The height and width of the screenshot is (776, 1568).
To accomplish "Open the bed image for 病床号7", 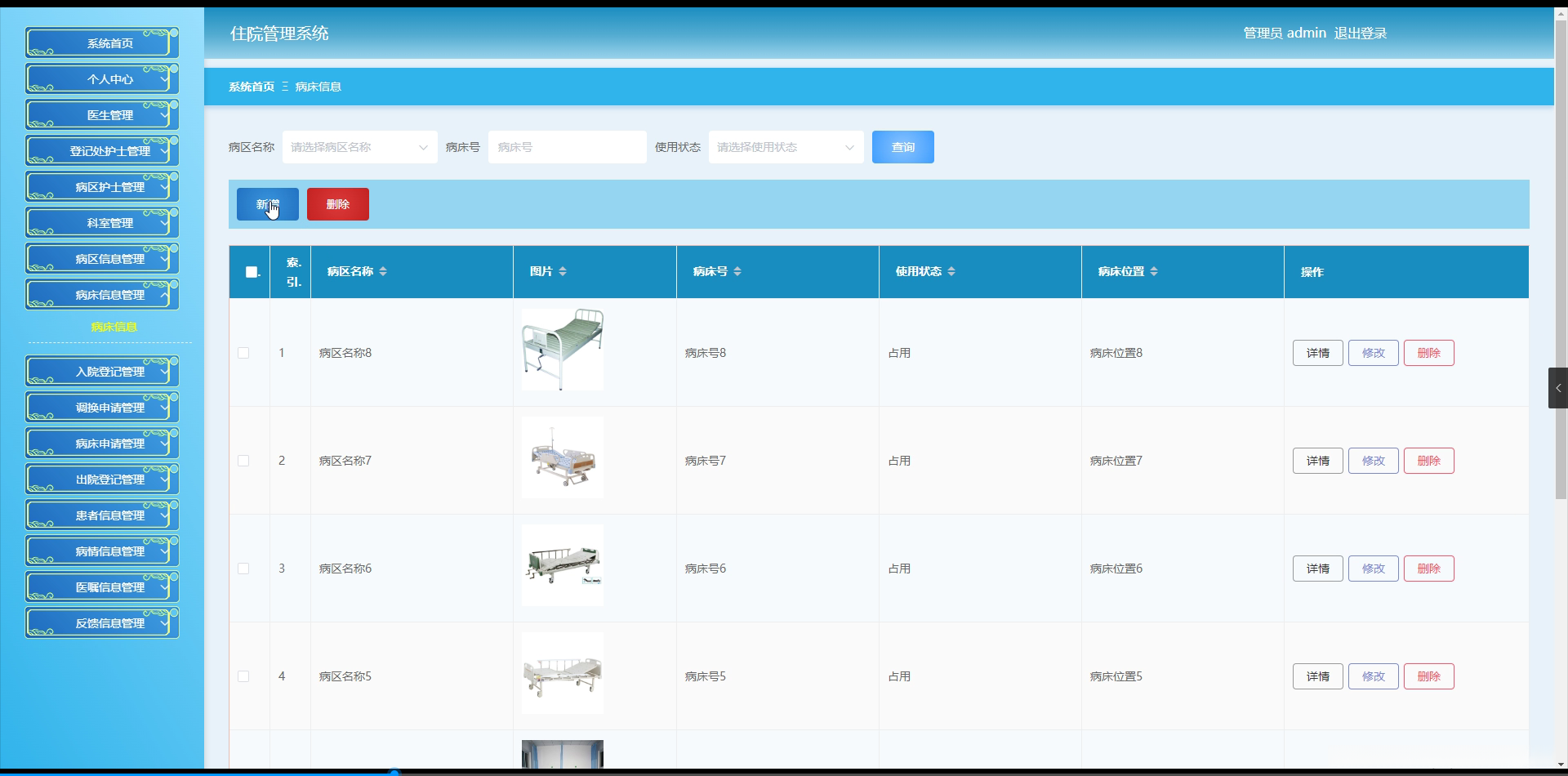I will click(563, 457).
